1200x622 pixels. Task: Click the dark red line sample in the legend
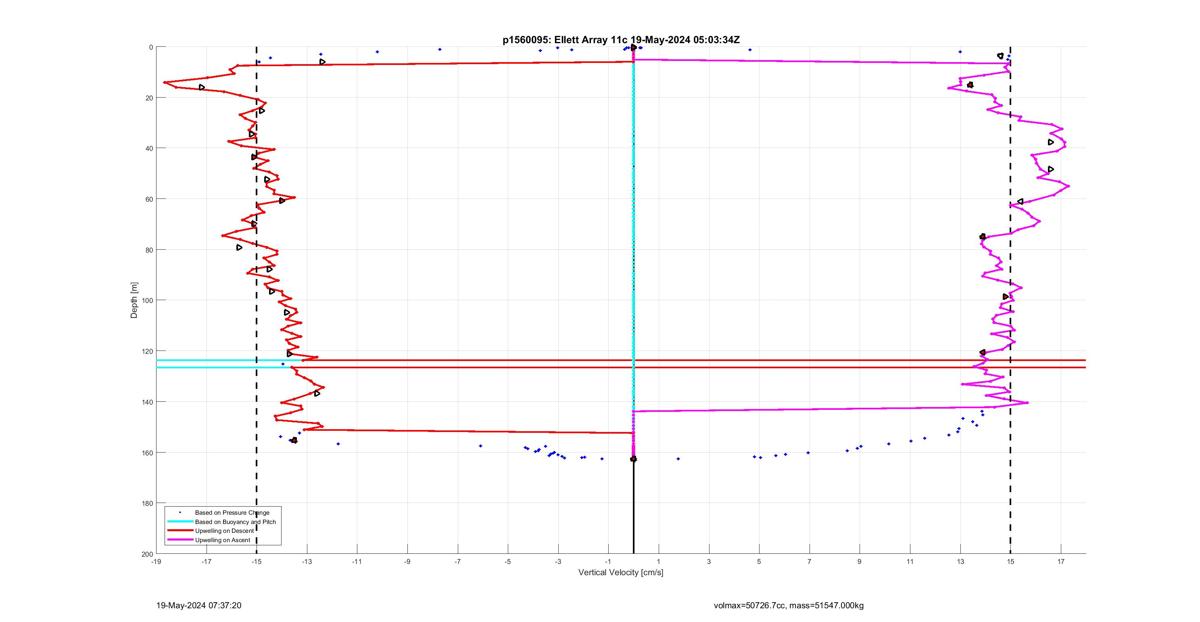[x=179, y=531]
